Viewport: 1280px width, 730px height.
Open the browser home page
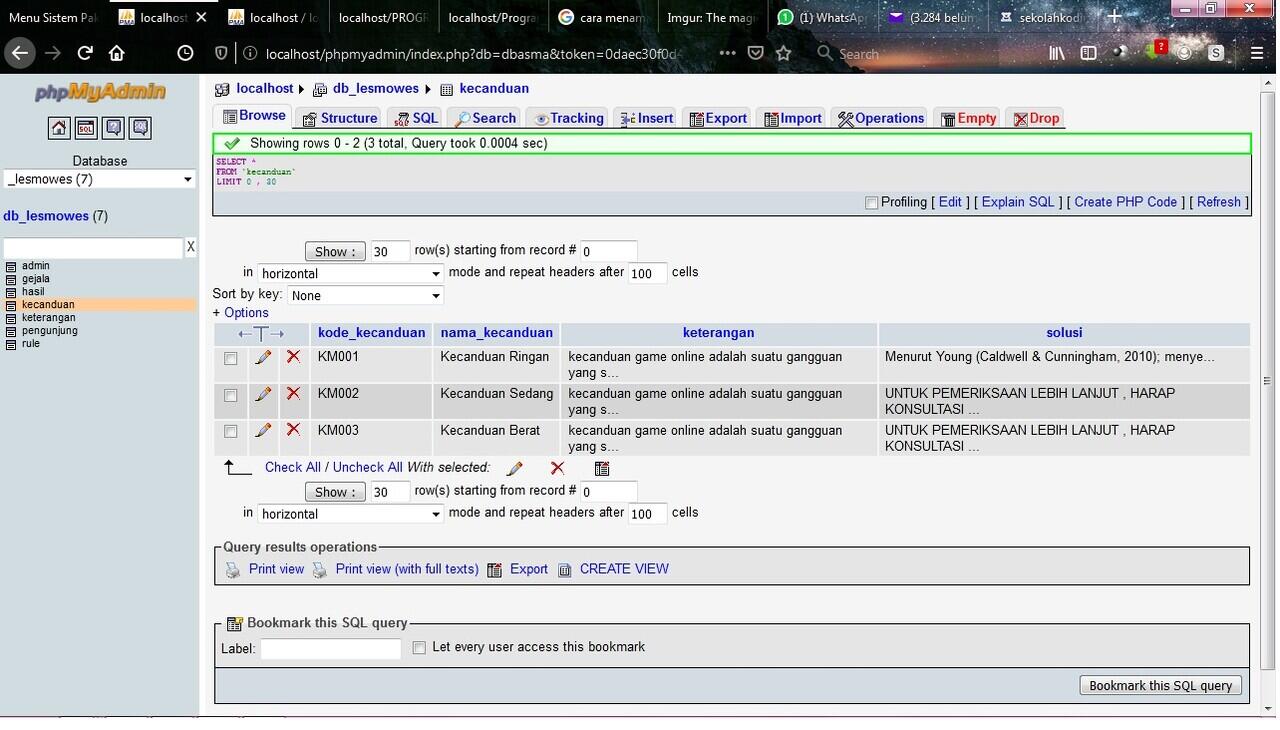pyautogui.click(x=117, y=53)
